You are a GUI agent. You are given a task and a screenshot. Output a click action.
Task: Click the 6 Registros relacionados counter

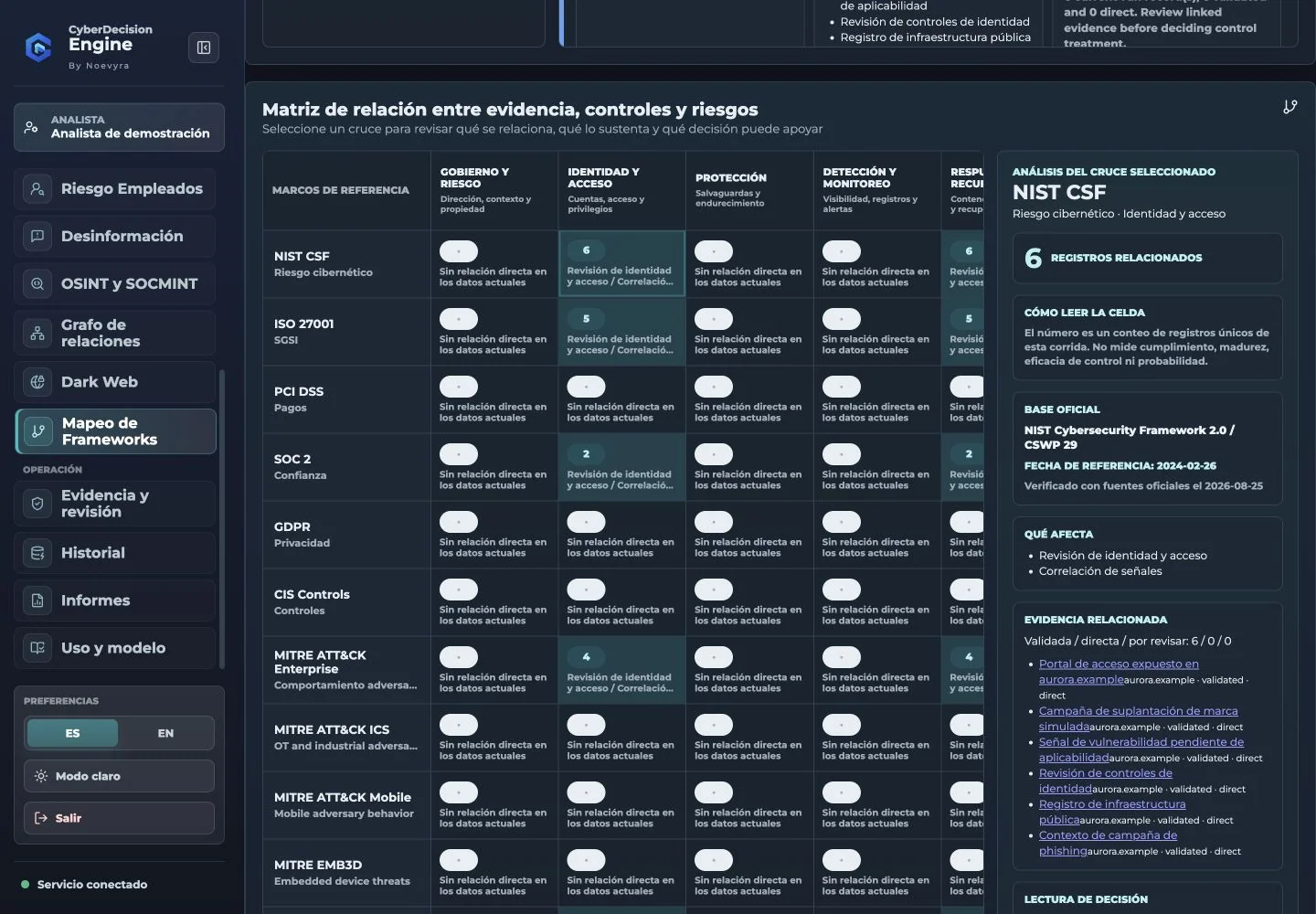(1147, 258)
